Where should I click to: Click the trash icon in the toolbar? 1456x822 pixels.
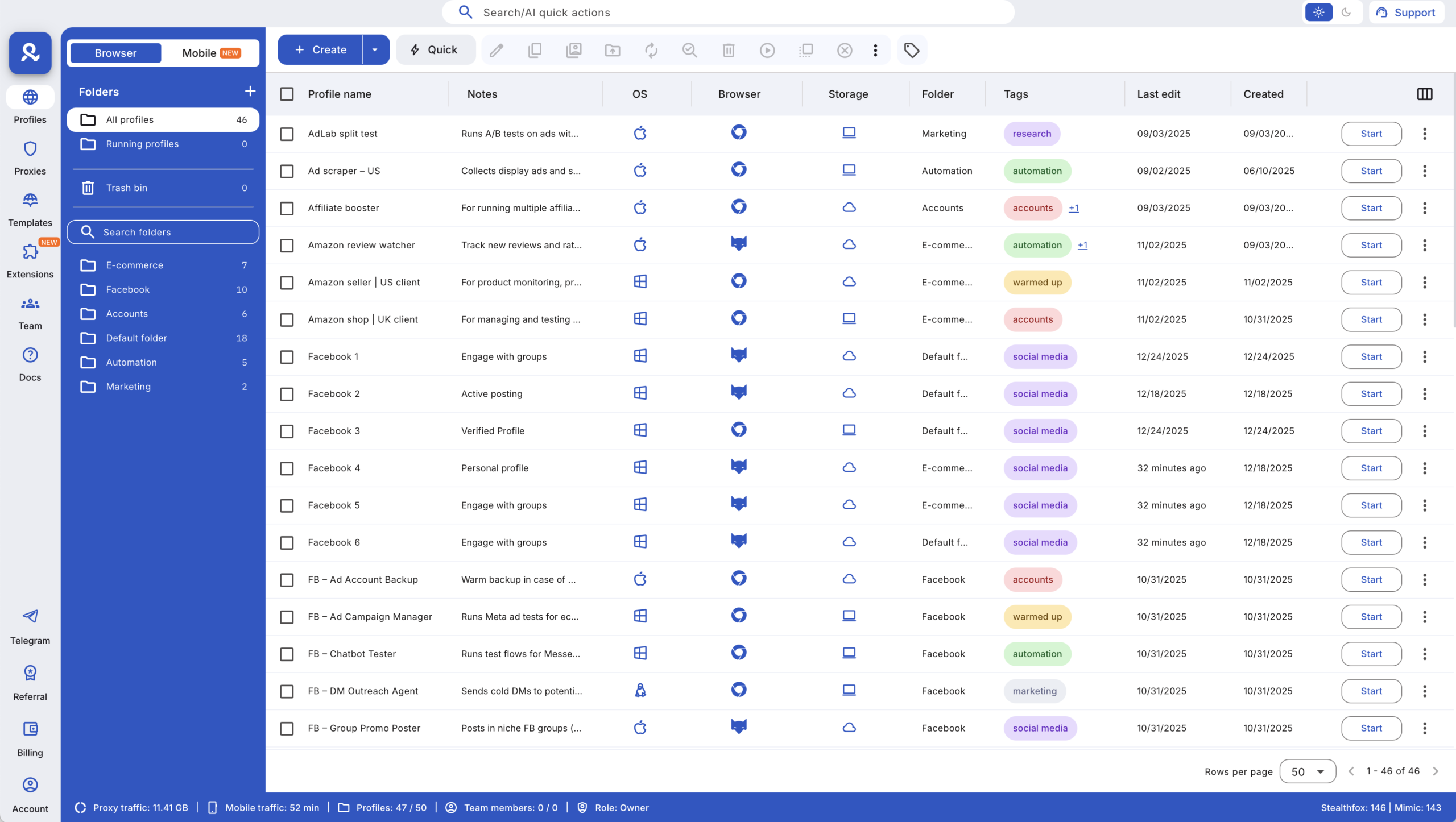coord(729,50)
